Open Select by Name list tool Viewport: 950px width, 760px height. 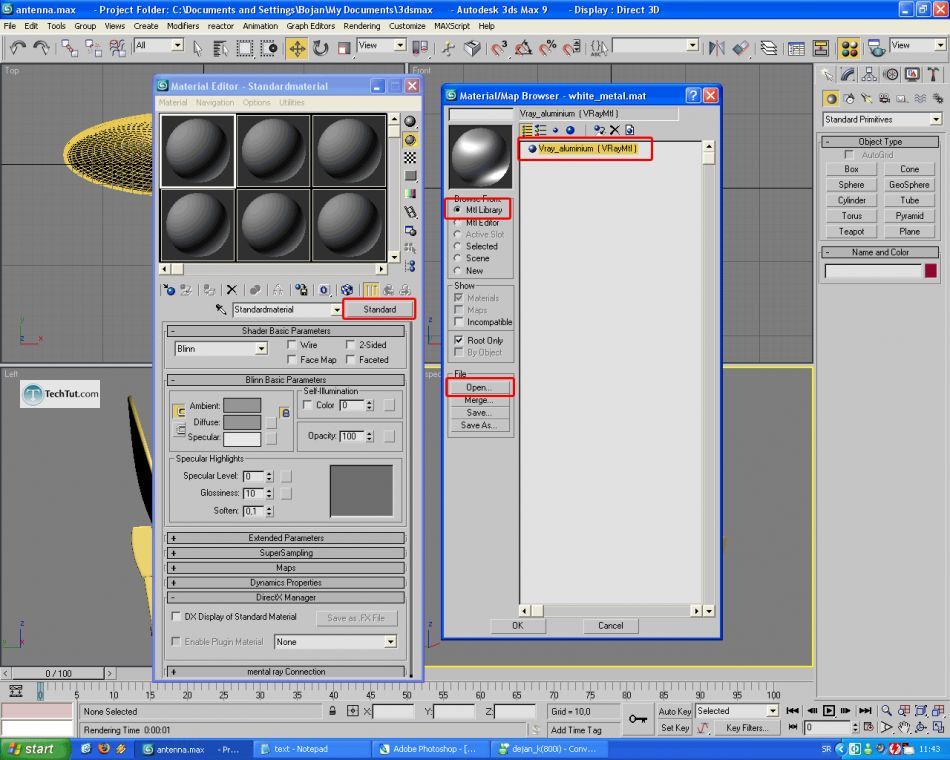tap(221, 48)
